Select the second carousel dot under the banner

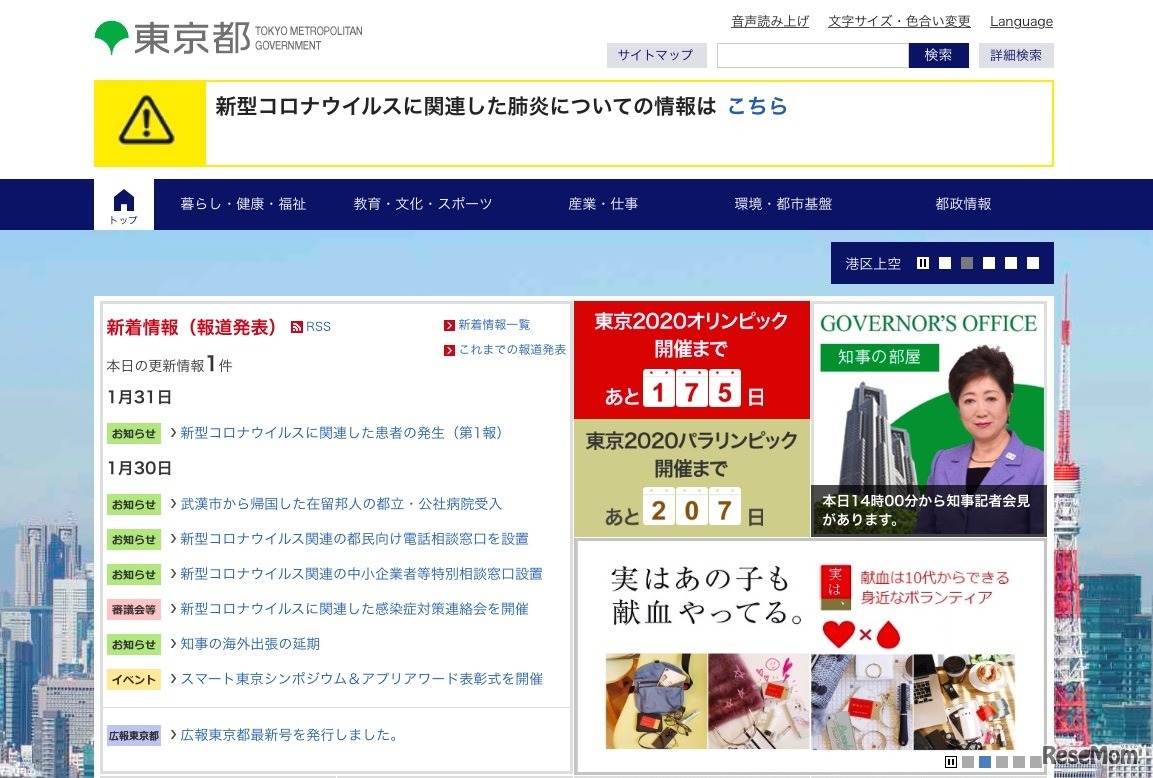tap(984, 762)
